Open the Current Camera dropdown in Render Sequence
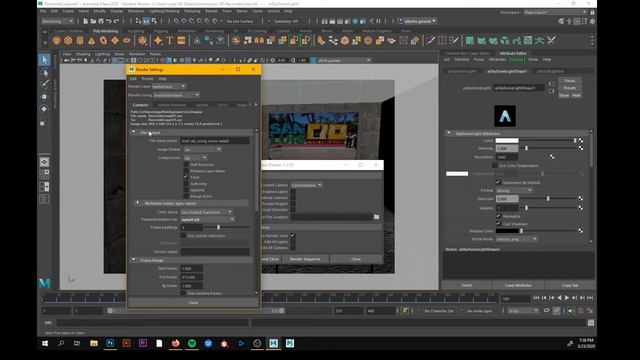 coord(307,185)
